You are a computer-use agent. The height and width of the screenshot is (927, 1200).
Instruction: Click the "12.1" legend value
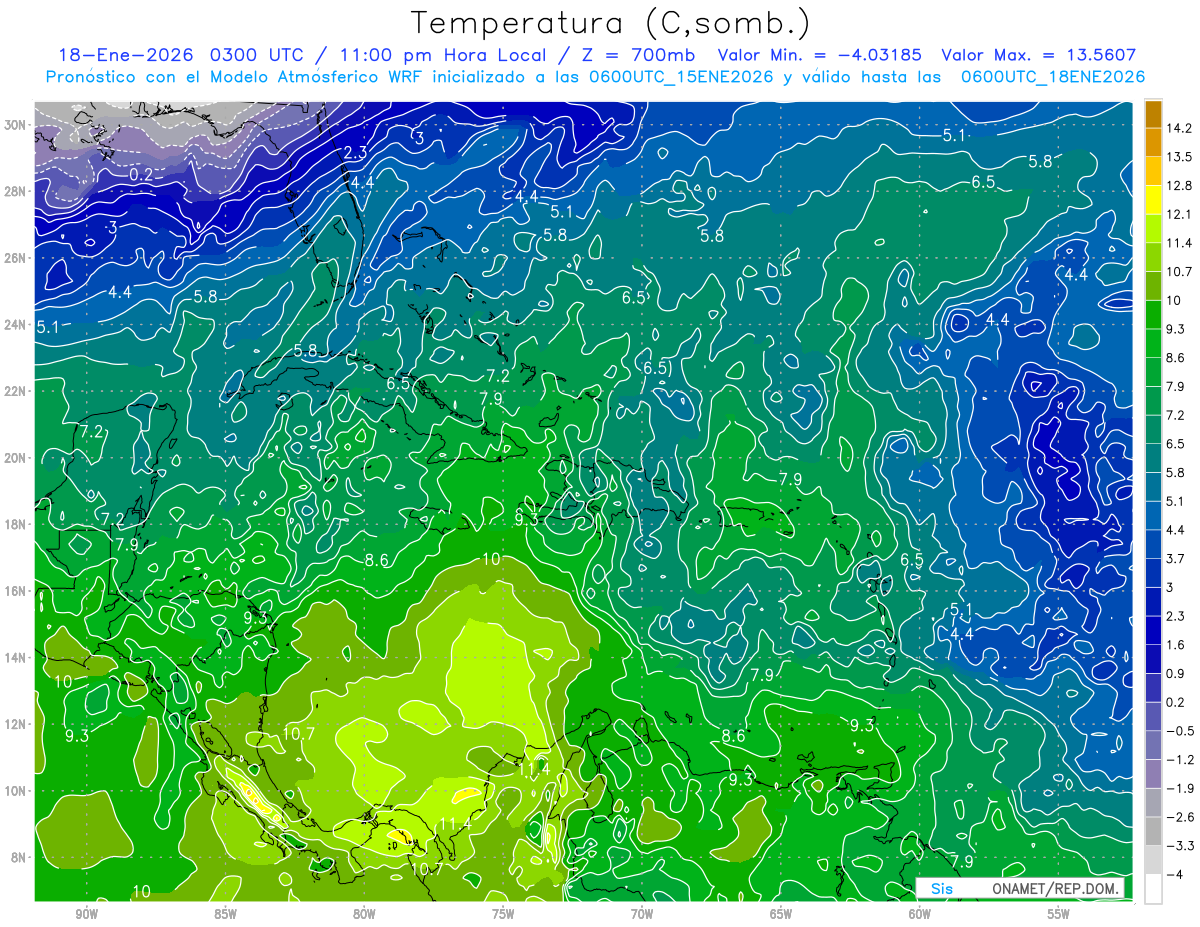pyautogui.click(x=1178, y=214)
